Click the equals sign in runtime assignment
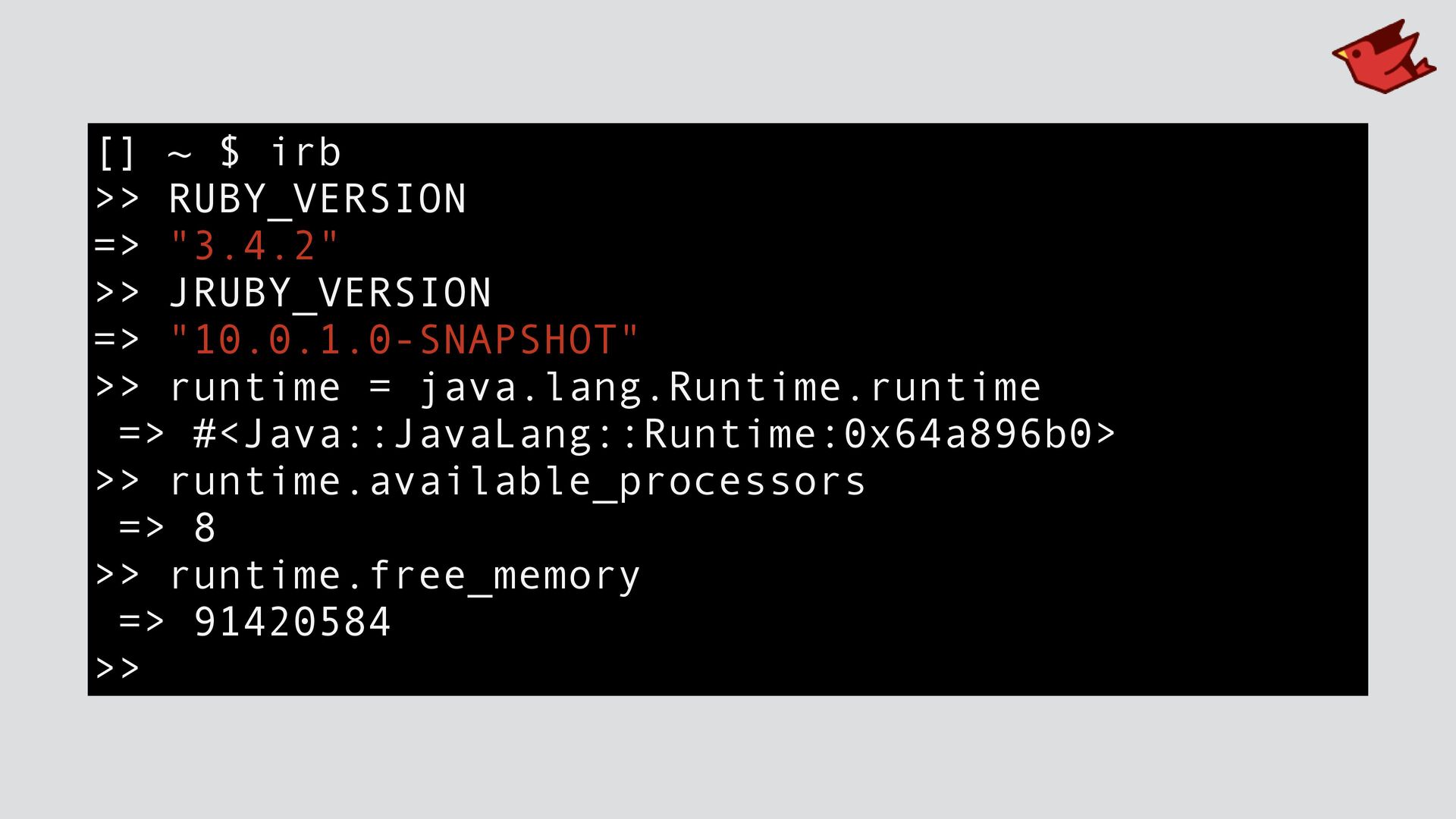 (x=380, y=388)
